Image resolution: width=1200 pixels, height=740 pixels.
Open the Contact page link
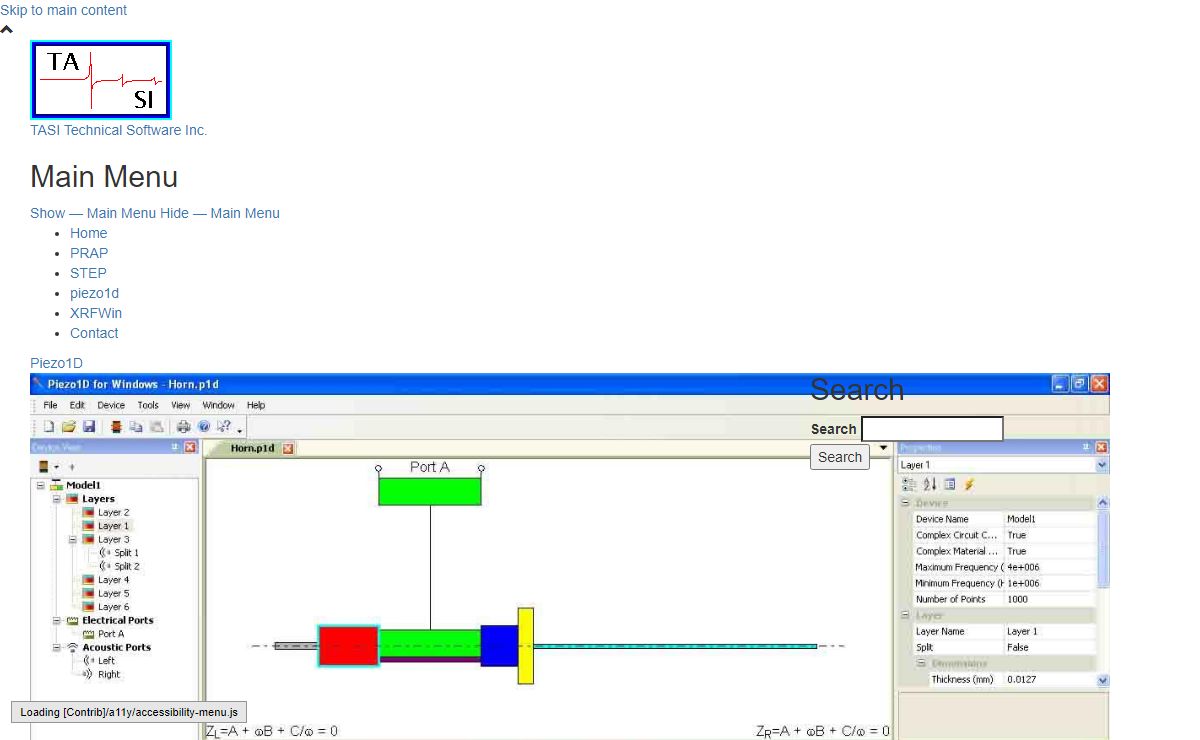click(94, 333)
